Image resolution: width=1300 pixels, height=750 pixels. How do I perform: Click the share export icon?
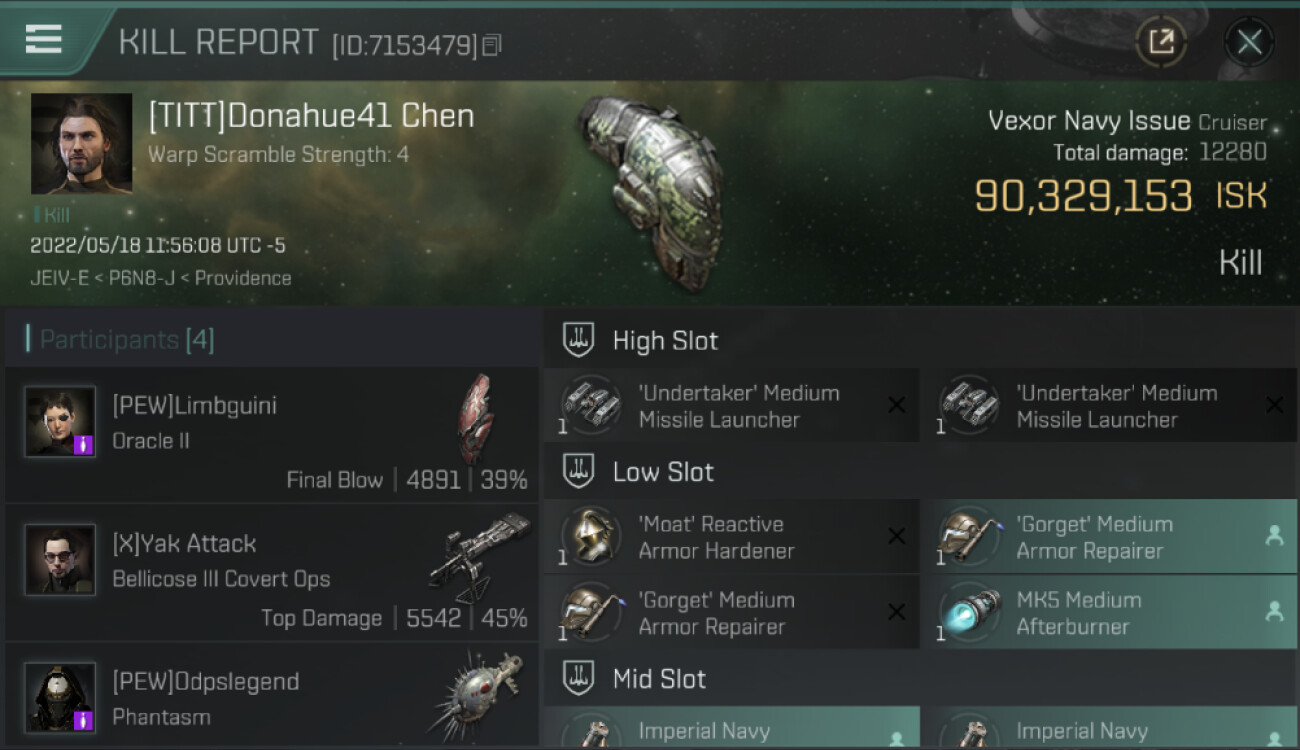(x=1161, y=42)
